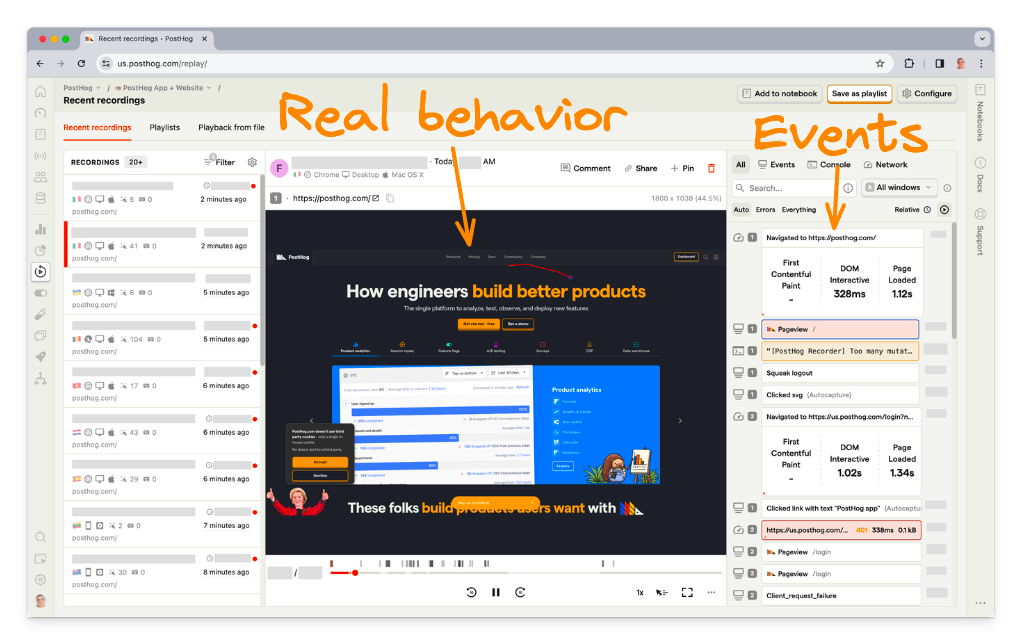Pause the recording playback
This screenshot has height=644, width=1021.
[x=496, y=592]
